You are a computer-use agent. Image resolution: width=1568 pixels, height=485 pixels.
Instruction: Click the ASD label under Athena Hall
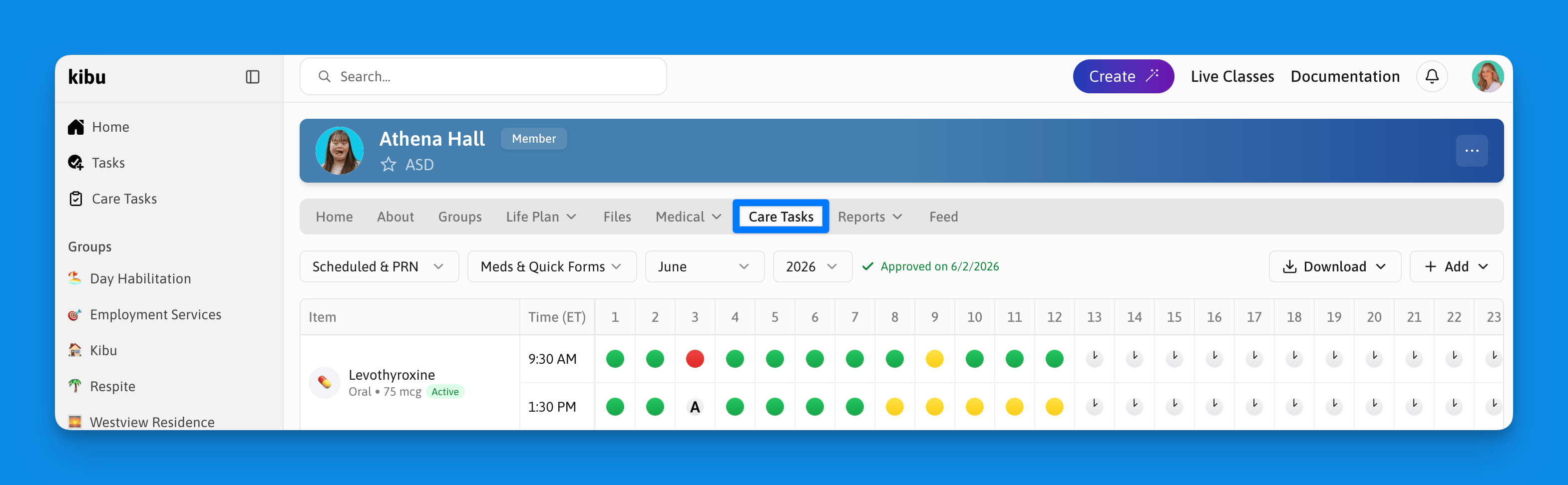click(x=419, y=165)
